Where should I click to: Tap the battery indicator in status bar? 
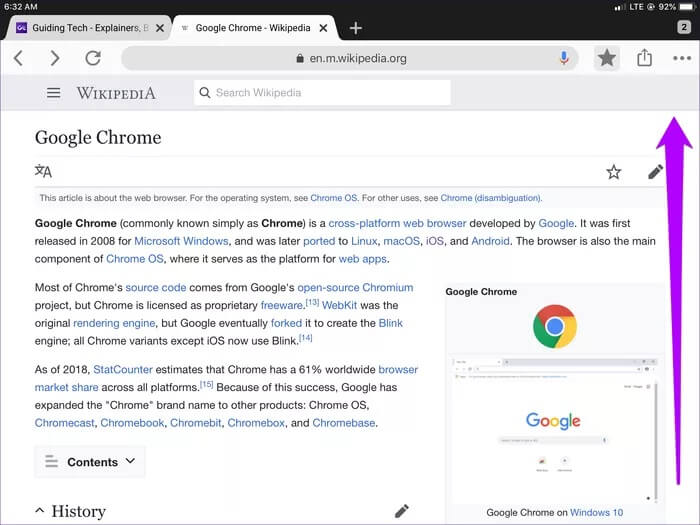pos(687,7)
